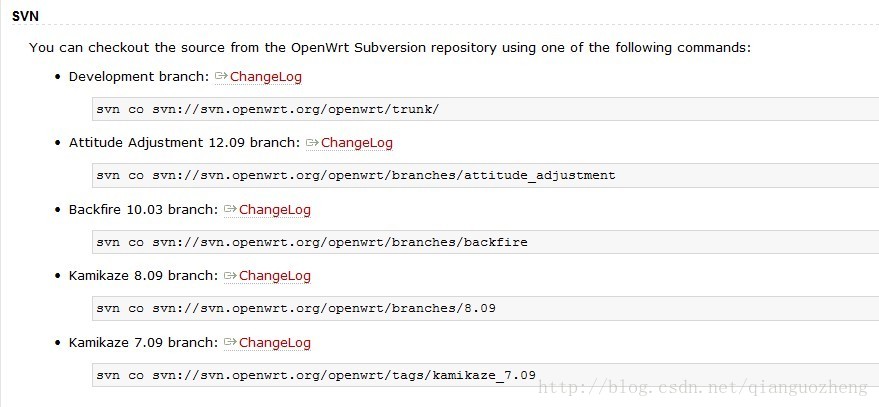Open the Kamikaze 8.09 ChangeLog link
879x407 pixels.
[x=275, y=276]
